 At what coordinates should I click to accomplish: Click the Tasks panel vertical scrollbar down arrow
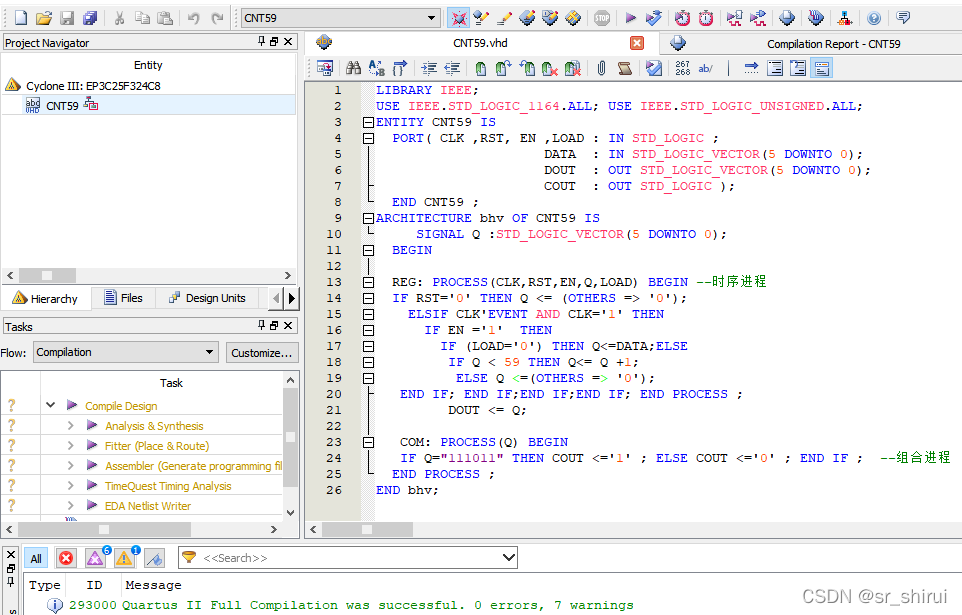tap(290, 512)
